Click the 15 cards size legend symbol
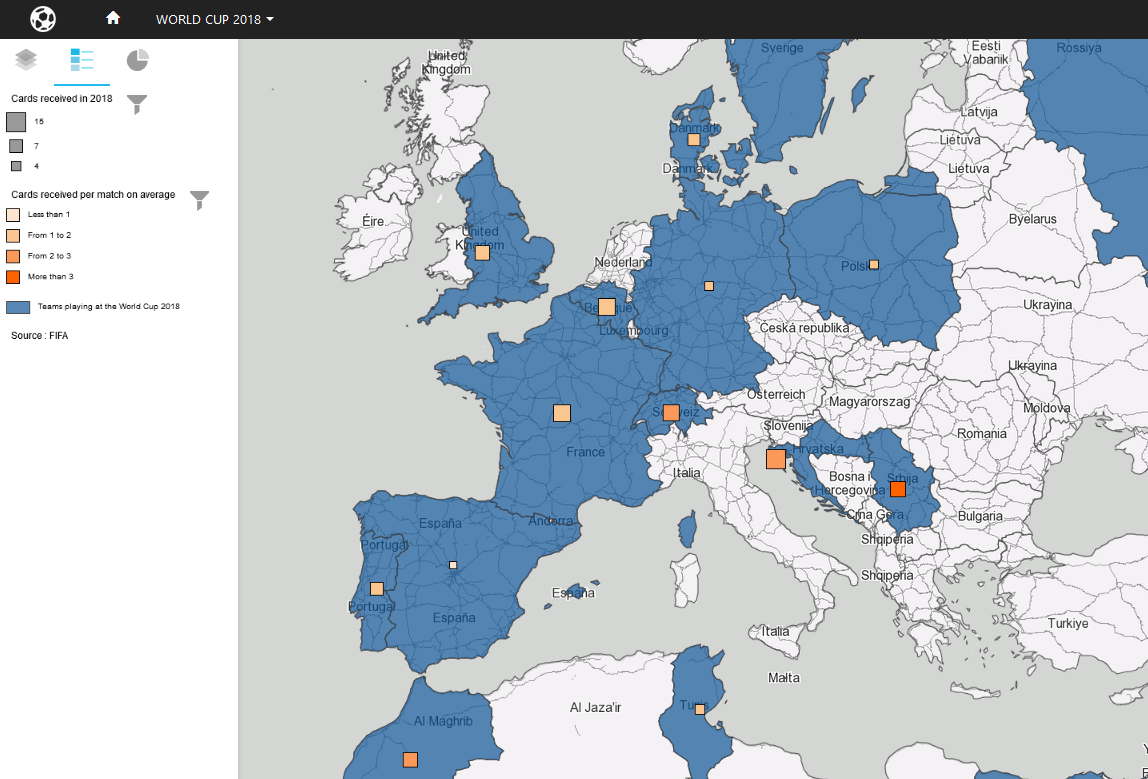 (16, 122)
